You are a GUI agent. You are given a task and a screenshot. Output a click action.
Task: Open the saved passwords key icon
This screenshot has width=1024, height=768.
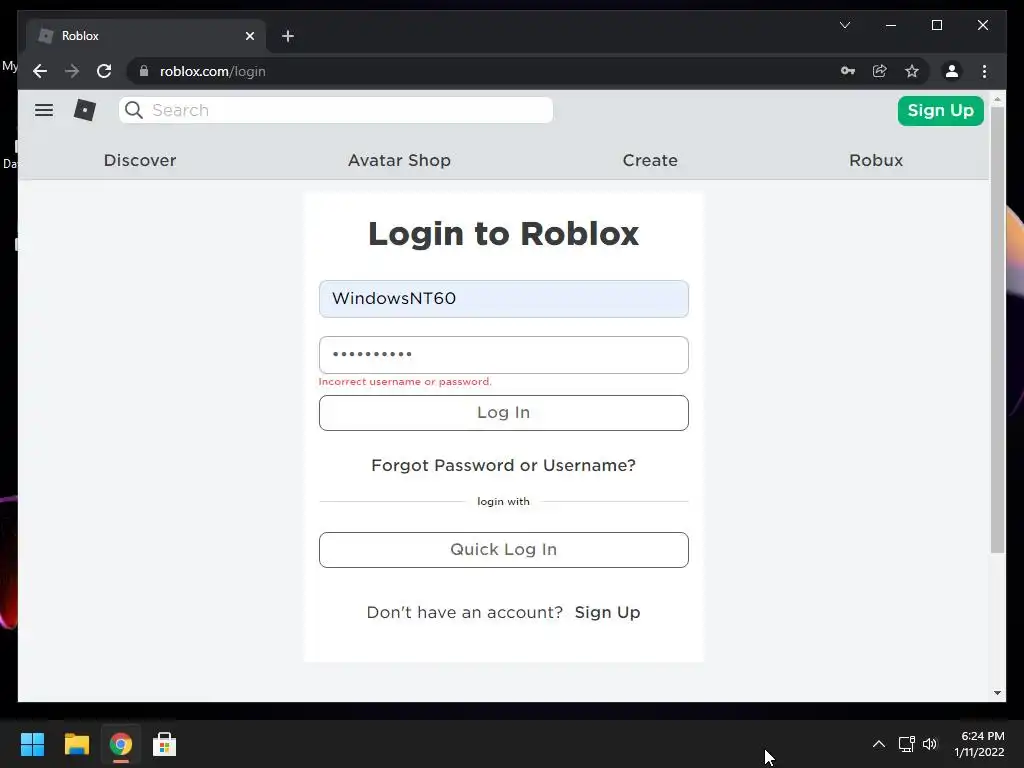(x=848, y=71)
